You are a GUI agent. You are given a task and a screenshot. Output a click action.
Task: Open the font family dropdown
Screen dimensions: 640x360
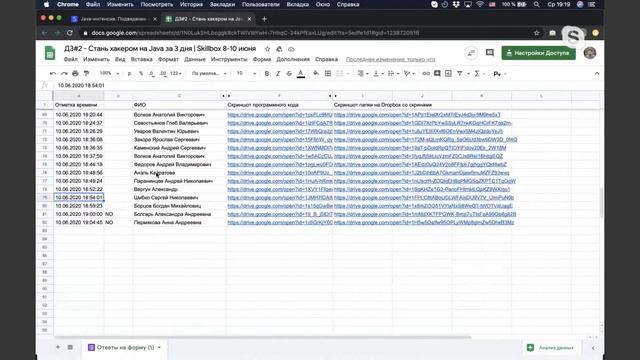point(209,73)
